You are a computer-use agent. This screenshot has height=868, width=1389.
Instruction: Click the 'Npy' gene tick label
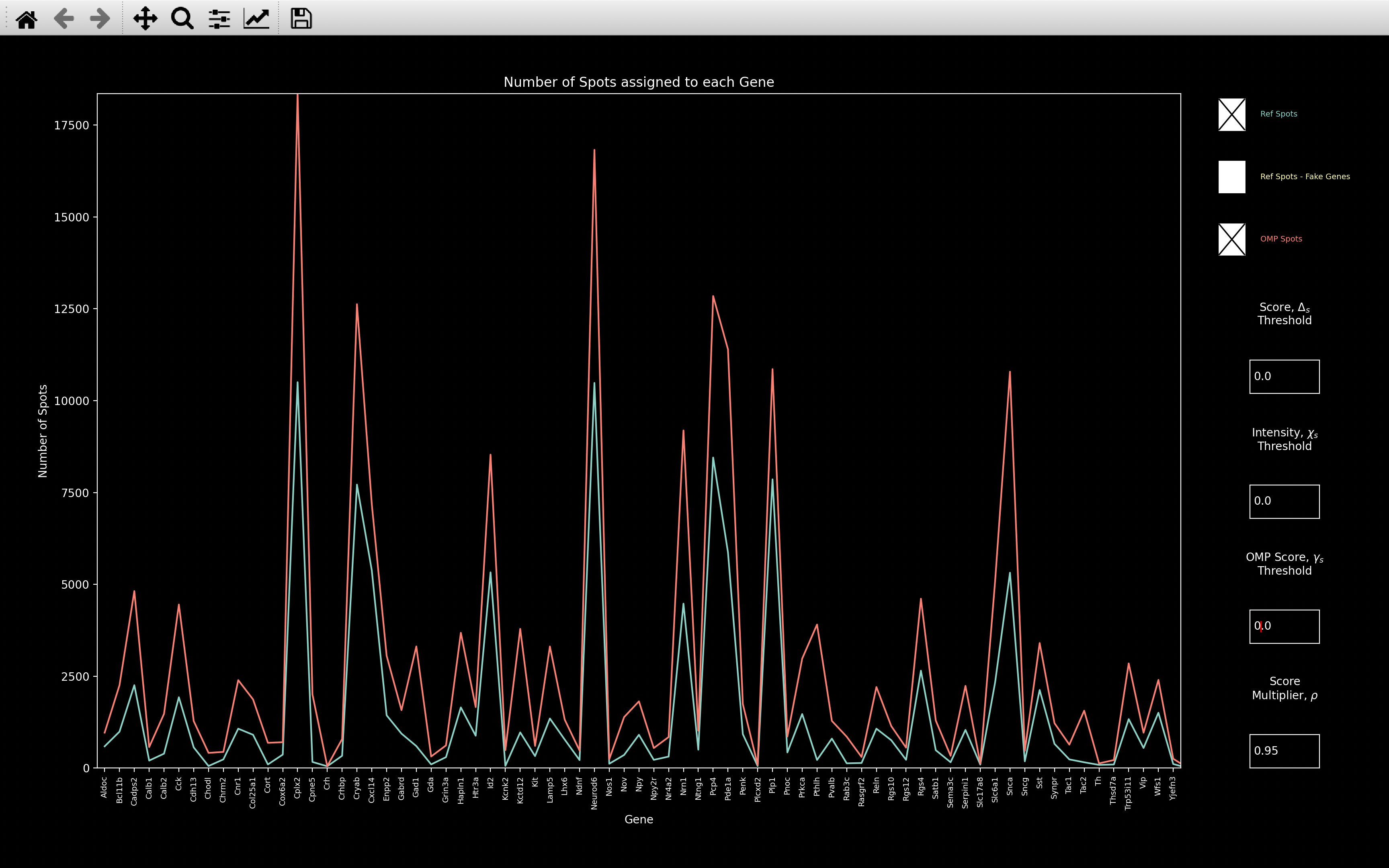point(639,784)
